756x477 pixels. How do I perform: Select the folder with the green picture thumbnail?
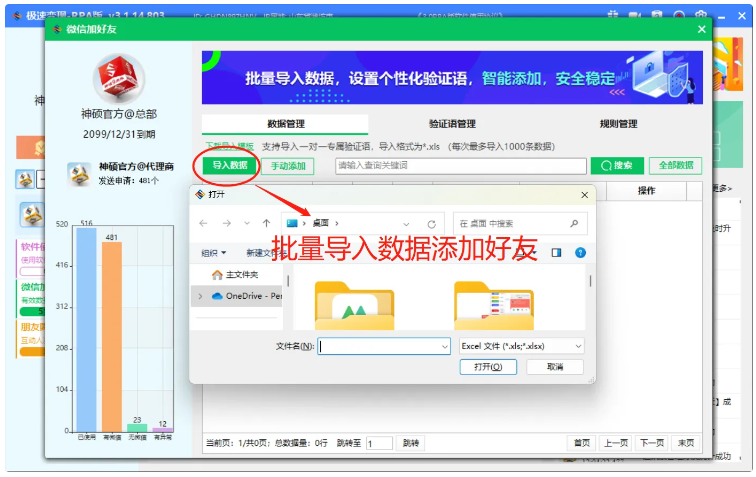point(354,306)
